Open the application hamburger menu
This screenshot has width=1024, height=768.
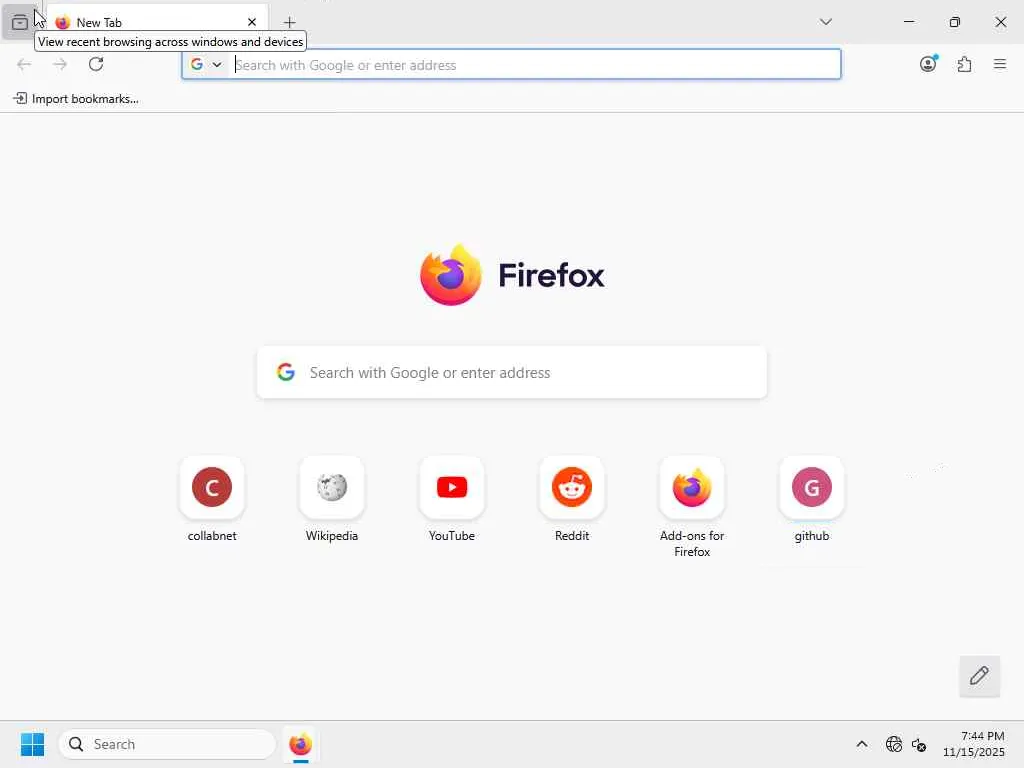pyautogui.click(x=1000, y=64)
